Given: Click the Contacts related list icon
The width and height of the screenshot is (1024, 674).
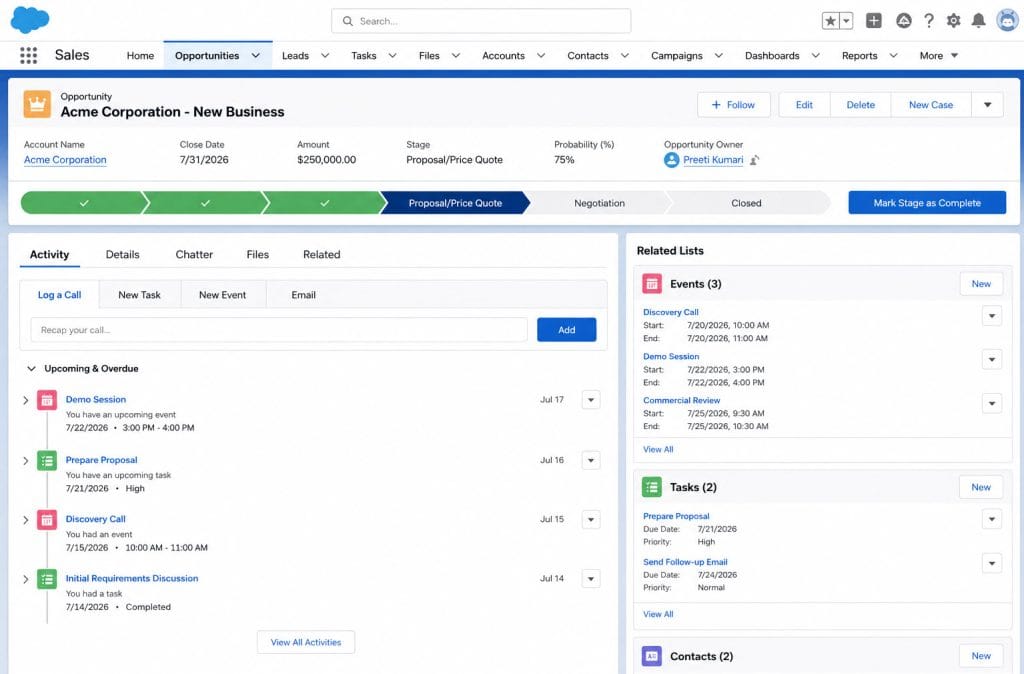Looking at the screenshot, I should tap(652, 656).
